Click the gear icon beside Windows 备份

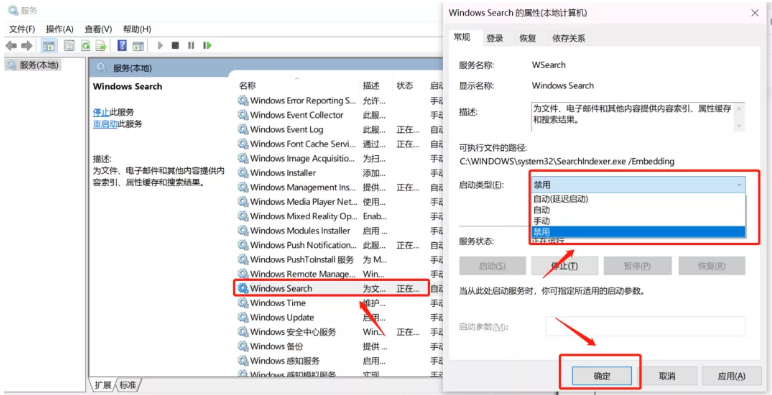tap(243, 346)
